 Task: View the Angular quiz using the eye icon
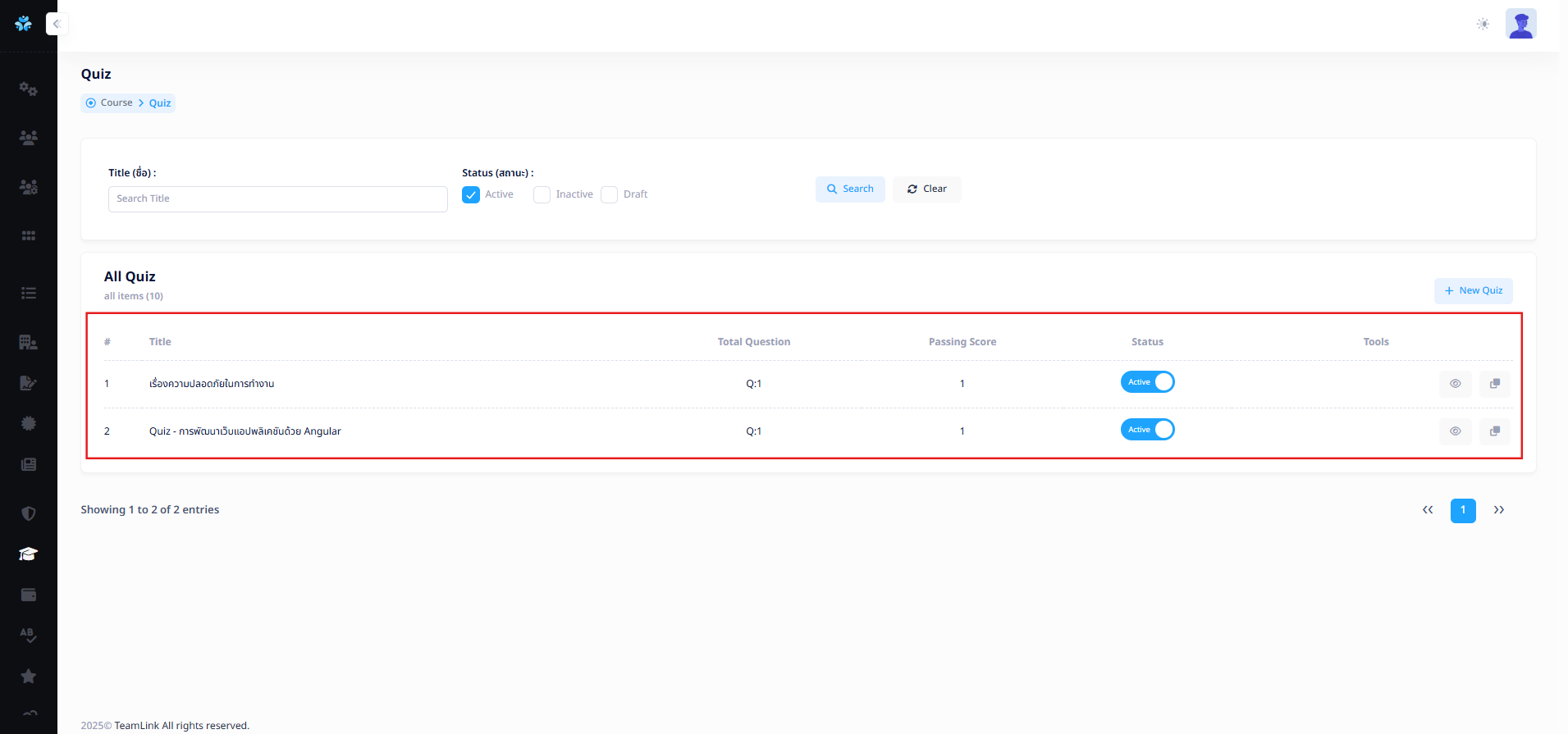click(1455, 431)
